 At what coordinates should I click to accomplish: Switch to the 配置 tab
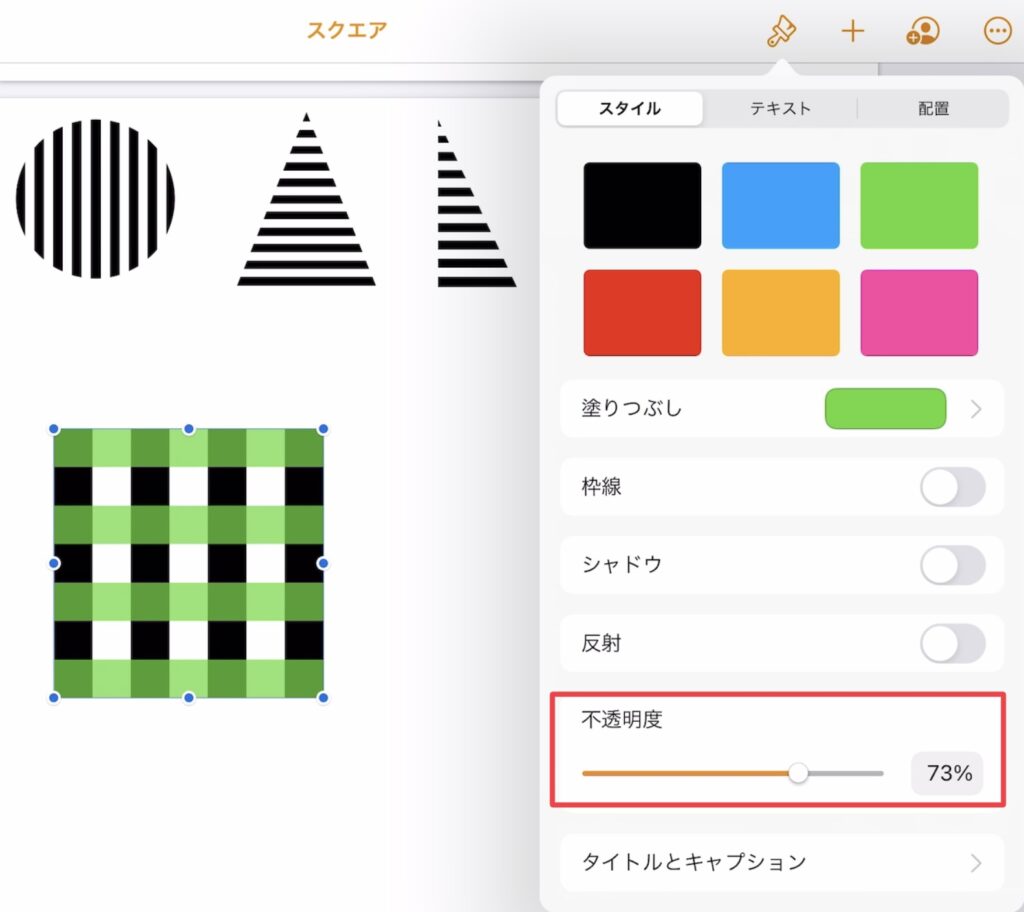(x=933, y=108)
